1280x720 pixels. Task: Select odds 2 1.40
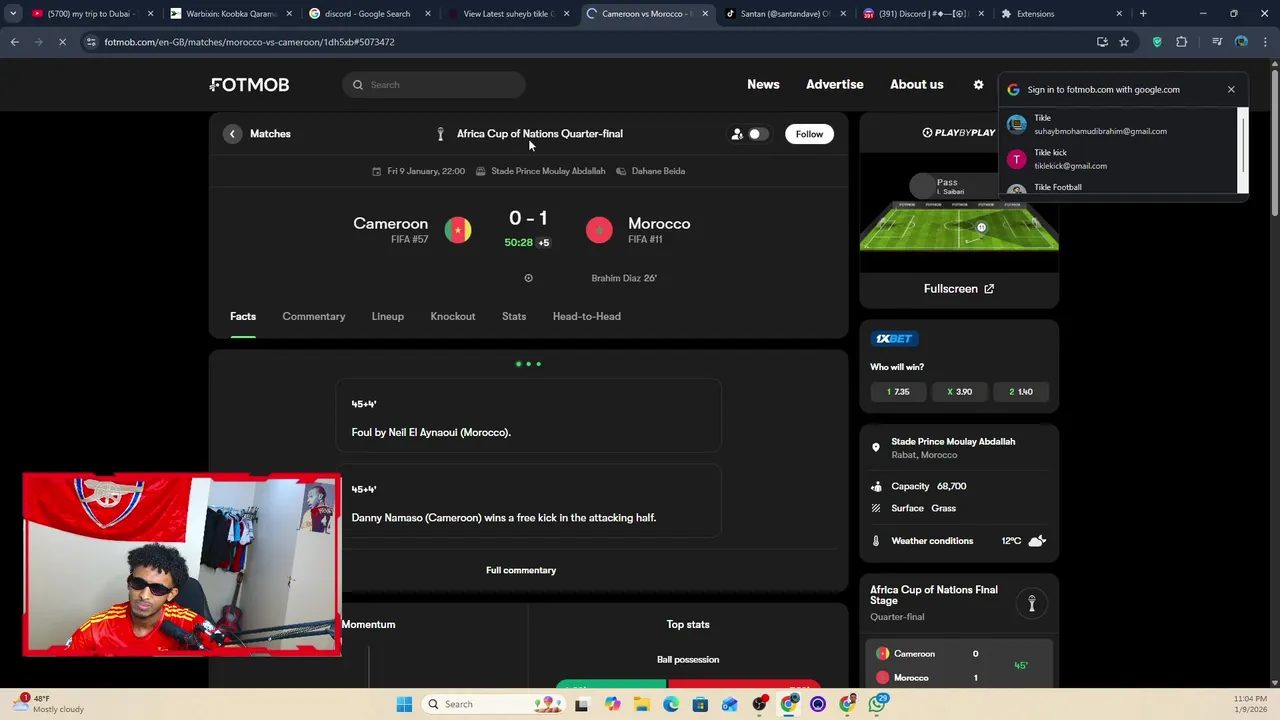(x=1021, y=392)
